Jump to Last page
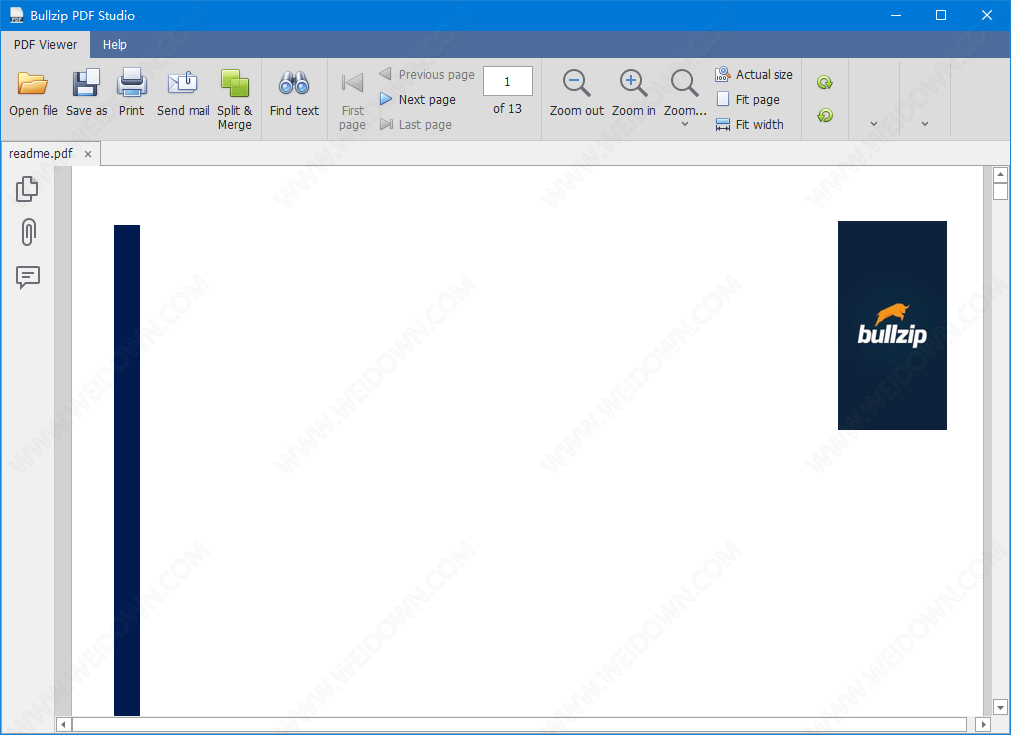The width and height of the screenshot is (1011, 735). 416,124
